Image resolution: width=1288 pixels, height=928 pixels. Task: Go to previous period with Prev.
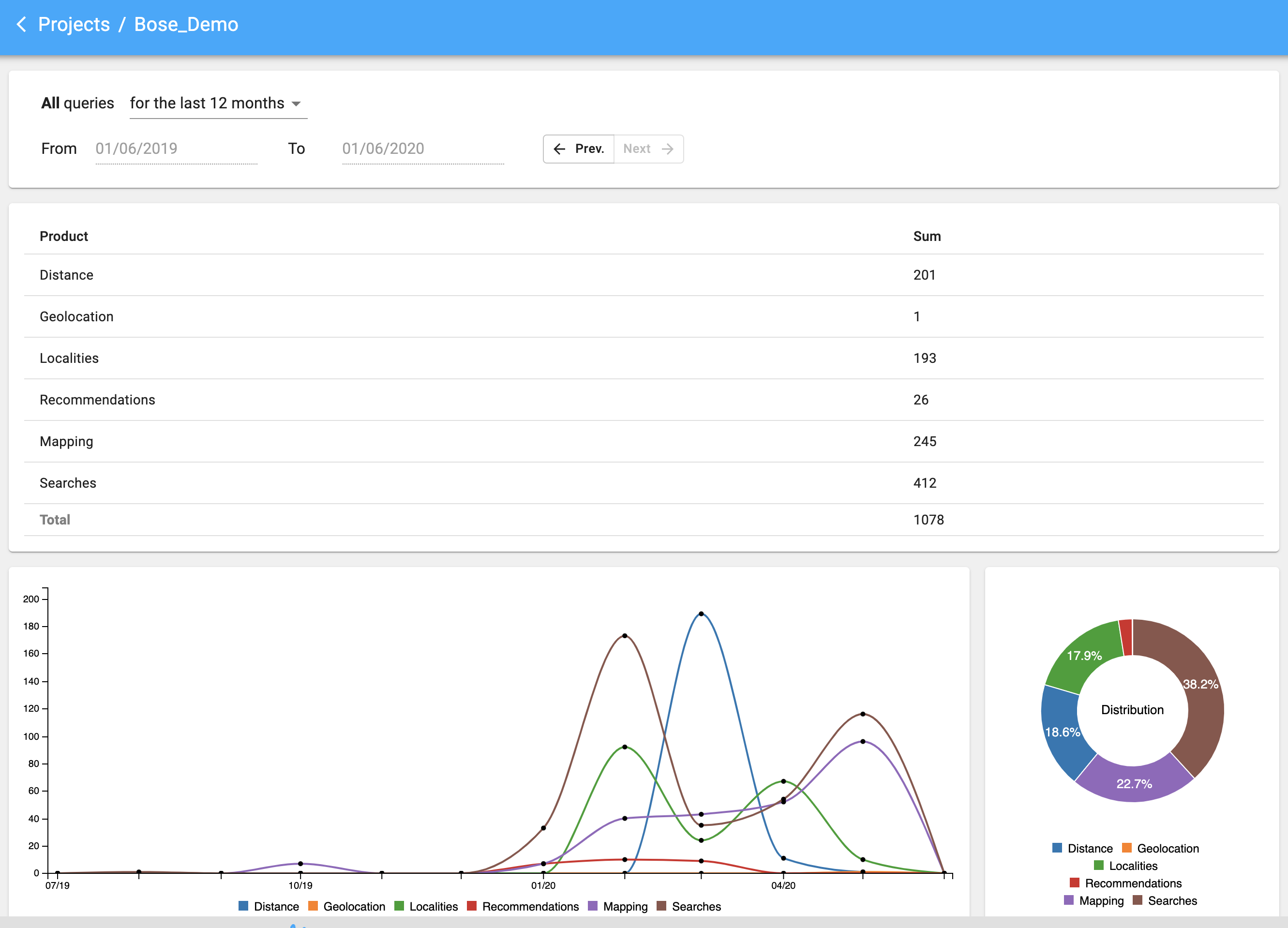click(x=578, y=149)
